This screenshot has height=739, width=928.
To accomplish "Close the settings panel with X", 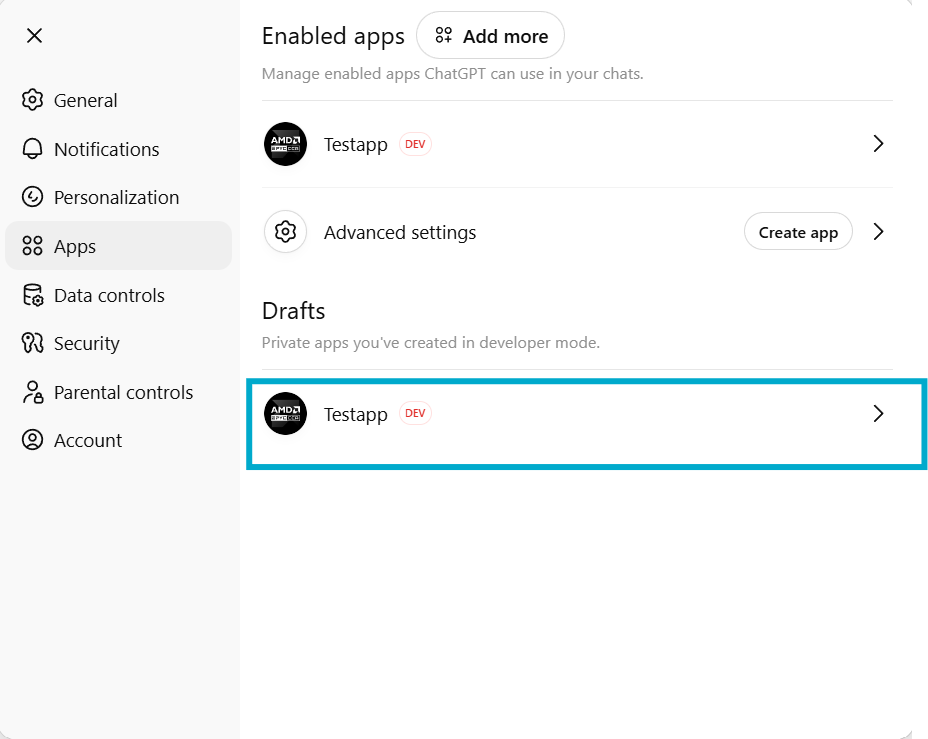I will pyautogui.click(x=34, y=36).
